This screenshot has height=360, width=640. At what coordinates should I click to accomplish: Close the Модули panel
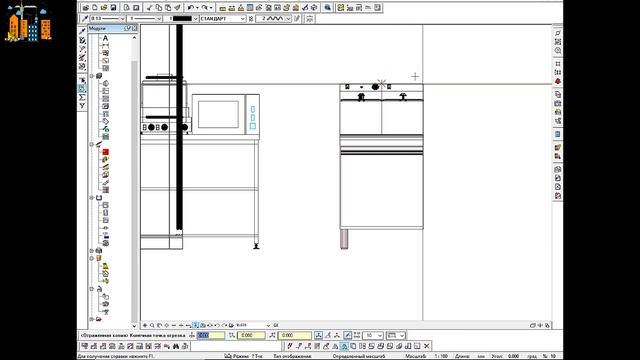click(x=134, y=29)
